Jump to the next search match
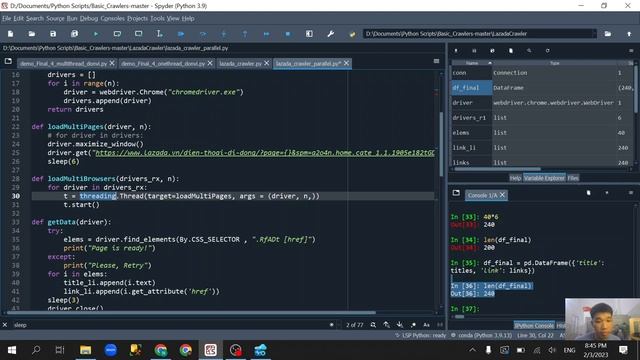Screen dimensions: 640x360 pos(400,325)
